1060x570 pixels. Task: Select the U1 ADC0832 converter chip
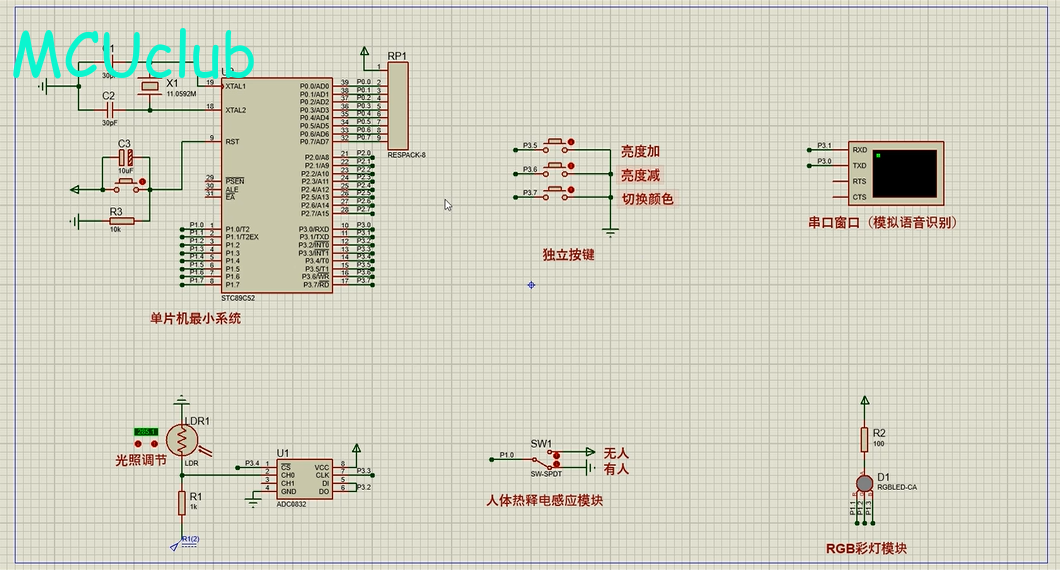pyautogui.click(x=304, y=478)
